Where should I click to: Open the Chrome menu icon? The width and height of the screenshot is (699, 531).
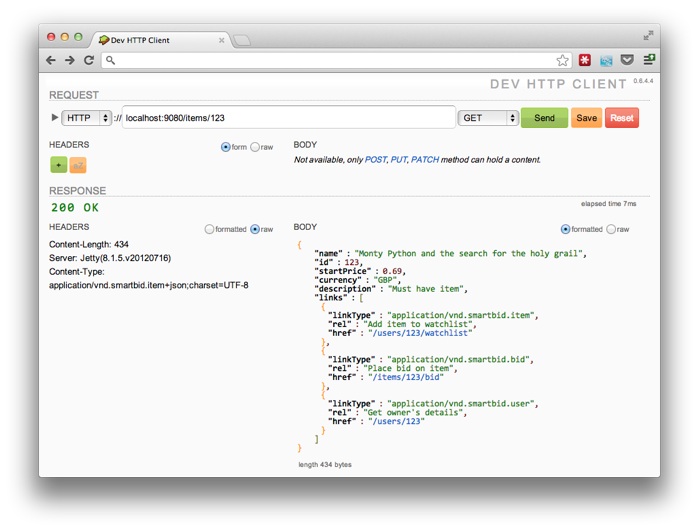coord(649,59)
